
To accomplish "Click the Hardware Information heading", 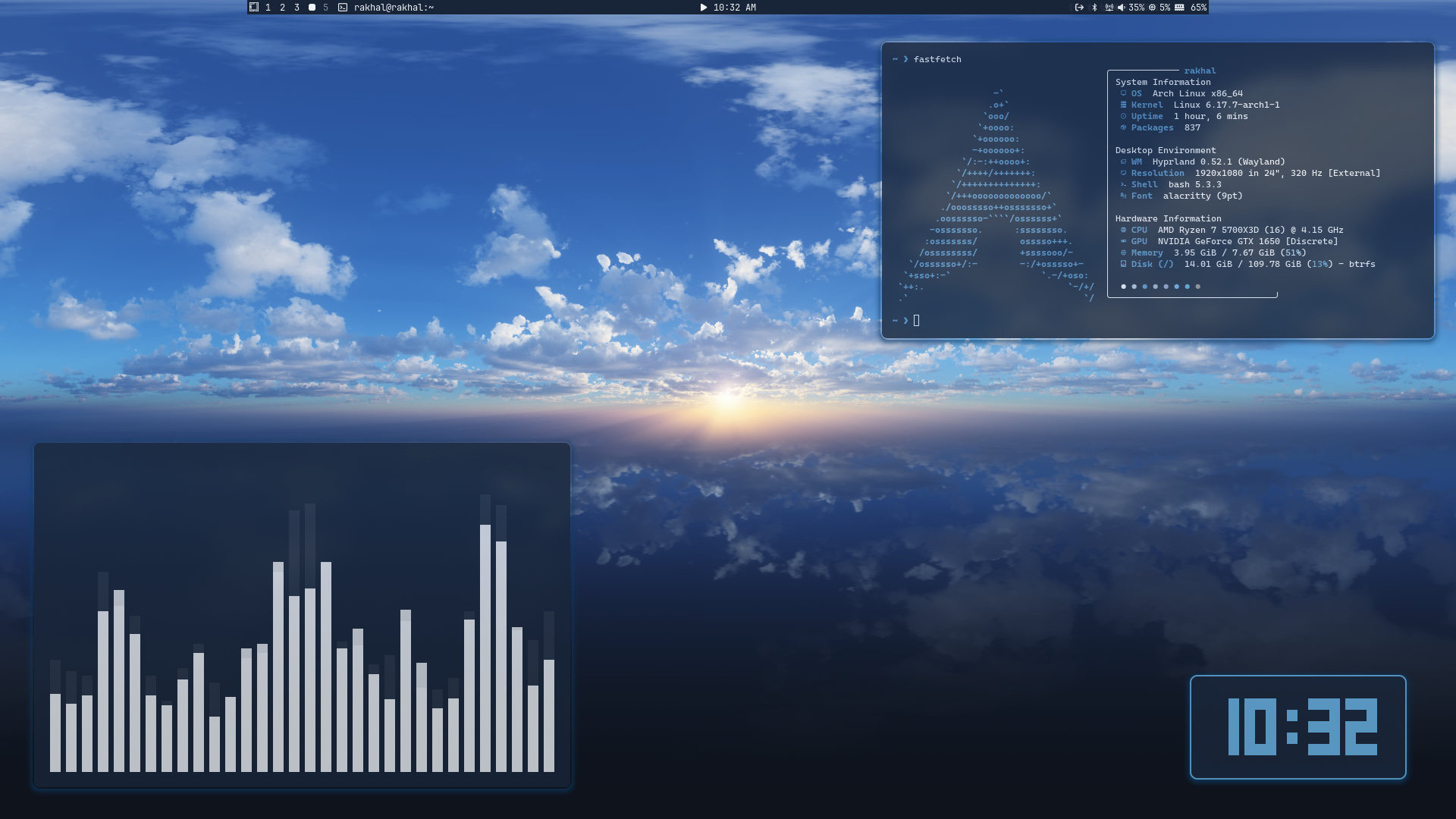I will (1168, 218).
